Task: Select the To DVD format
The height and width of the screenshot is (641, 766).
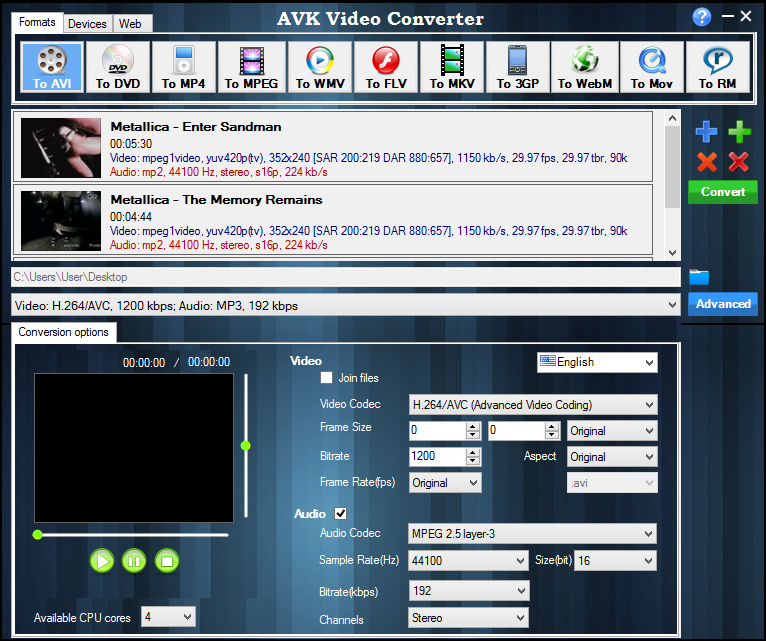Action: [x=118, y=67]
